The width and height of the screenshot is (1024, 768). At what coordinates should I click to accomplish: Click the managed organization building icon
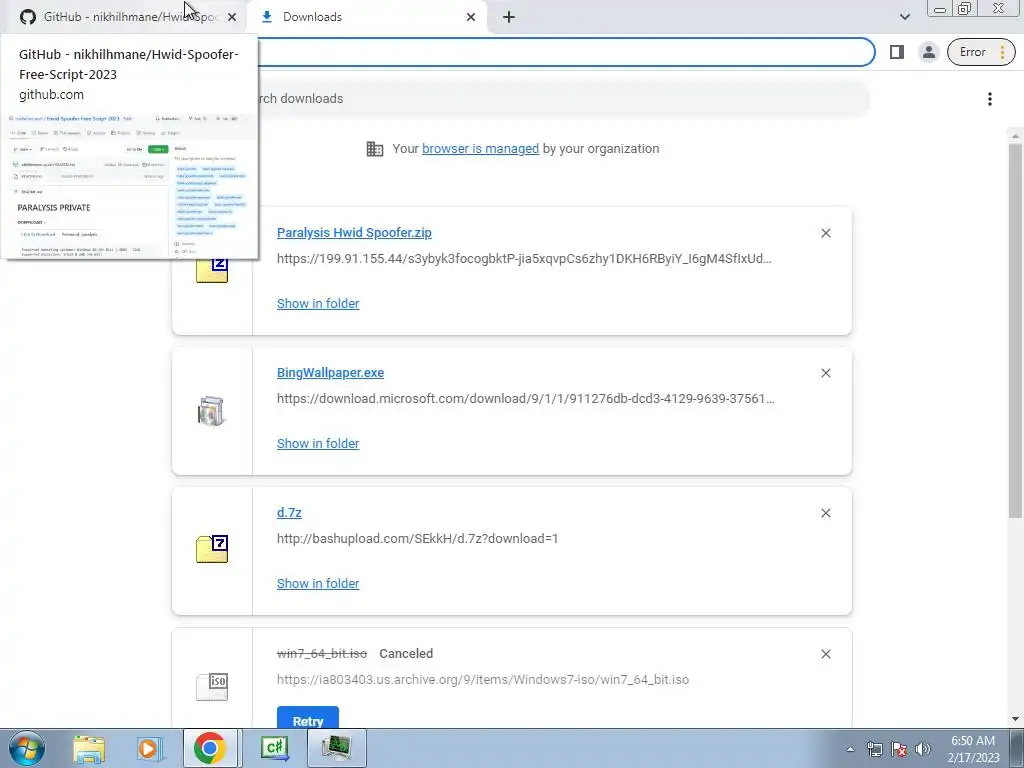[x=375, y=149]
